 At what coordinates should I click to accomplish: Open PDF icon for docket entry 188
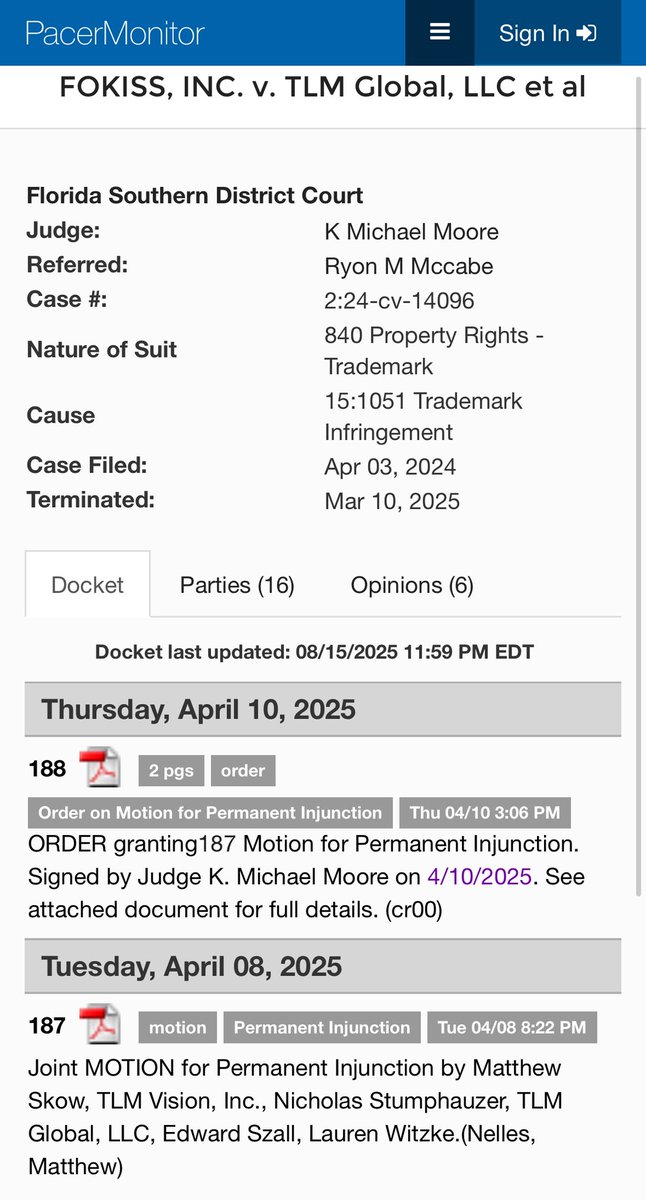(100, 768)
